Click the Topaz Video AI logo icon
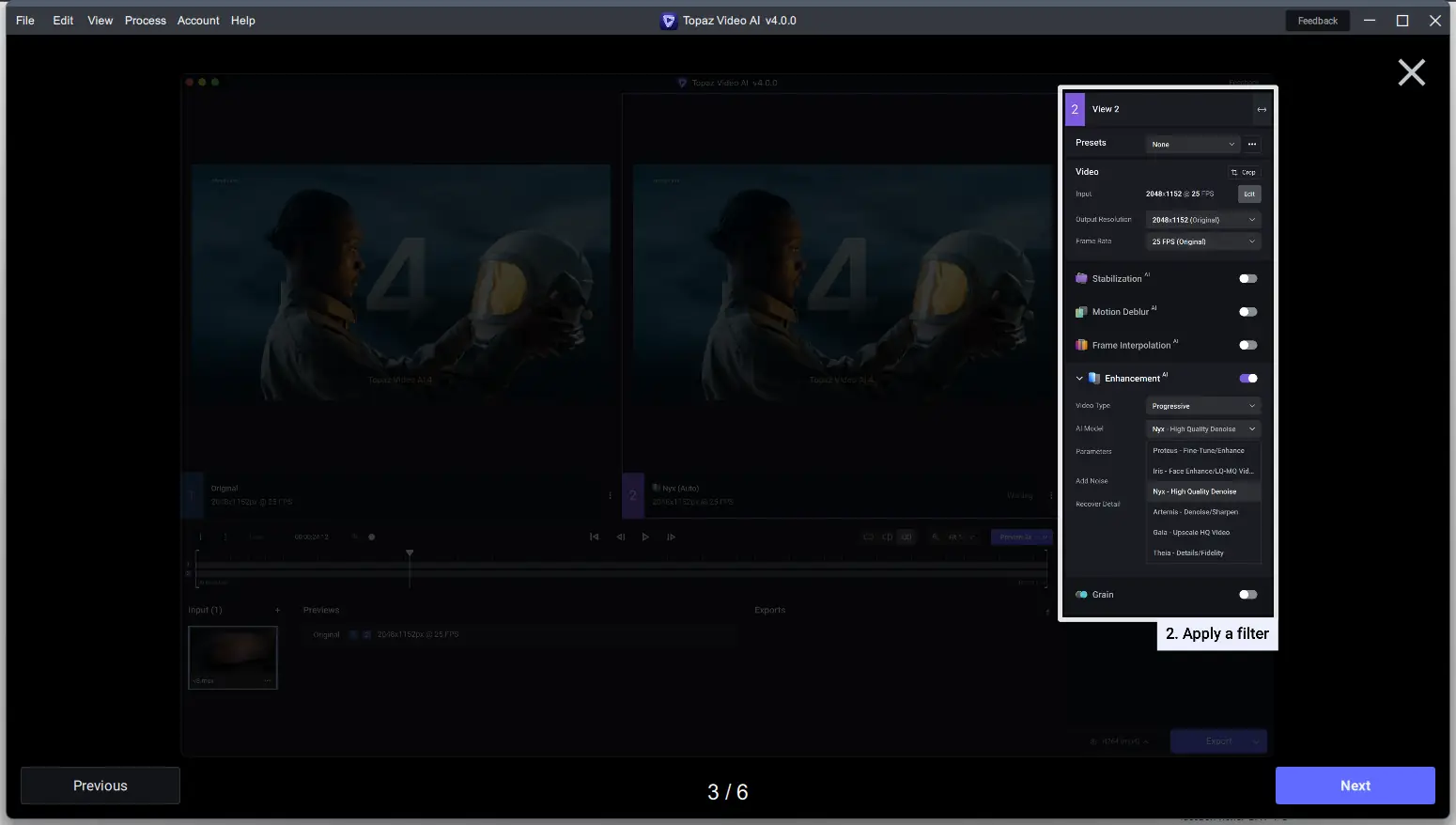 (x=669, y=21)
